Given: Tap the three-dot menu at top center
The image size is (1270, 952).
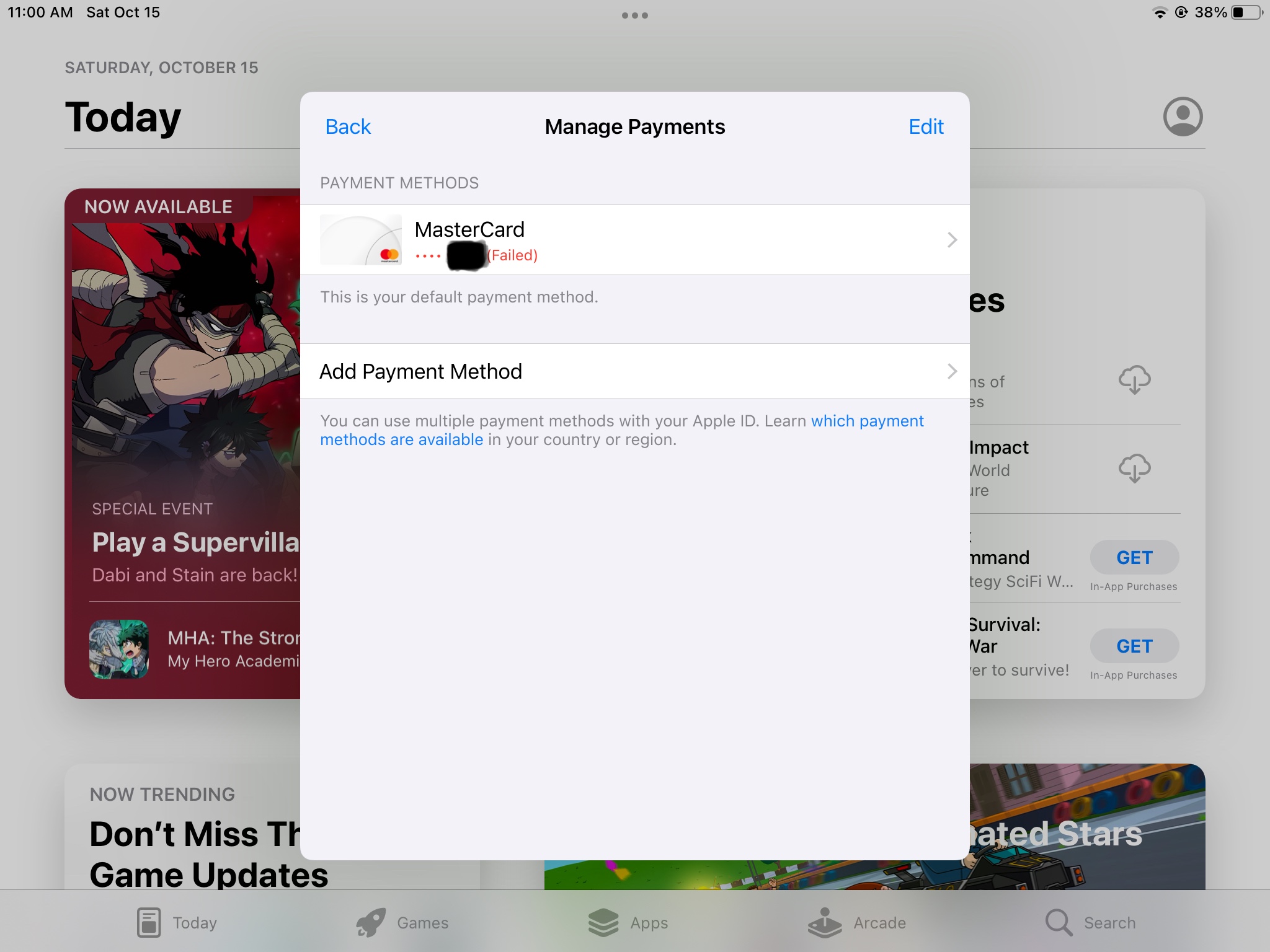Looking at the screenshot, I should (x=634, y=15).
